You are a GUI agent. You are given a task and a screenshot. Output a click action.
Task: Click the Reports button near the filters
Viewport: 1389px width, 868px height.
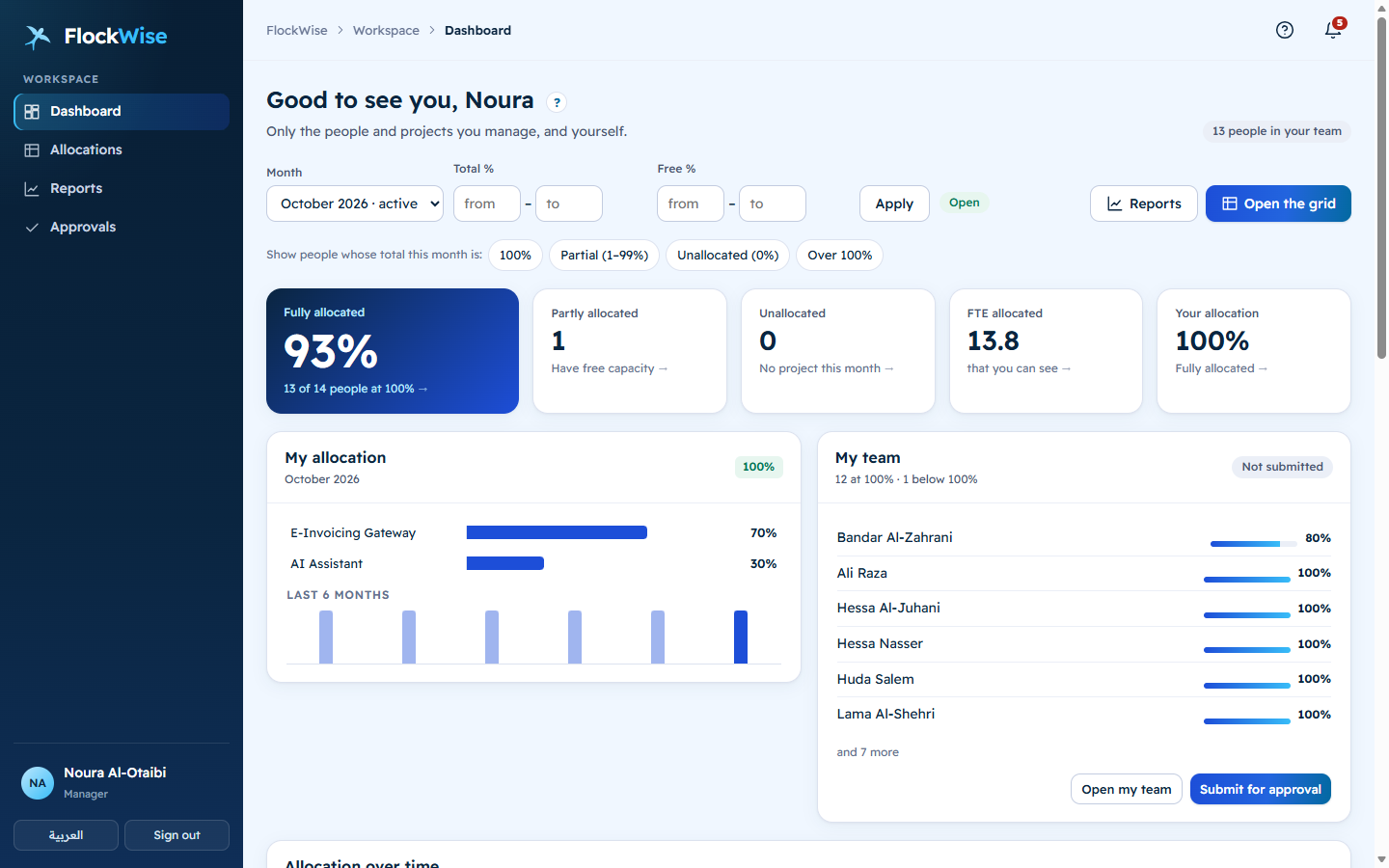(x=1144, y=203)
